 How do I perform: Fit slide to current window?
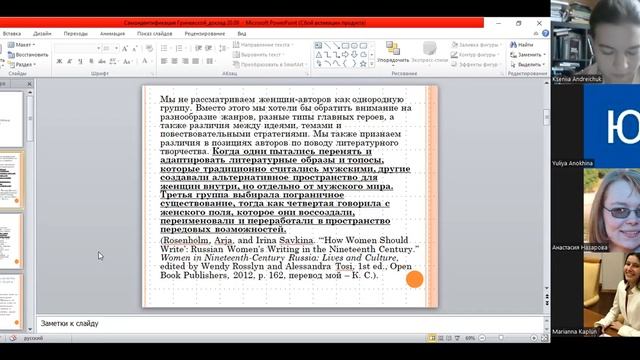[544, 338]
